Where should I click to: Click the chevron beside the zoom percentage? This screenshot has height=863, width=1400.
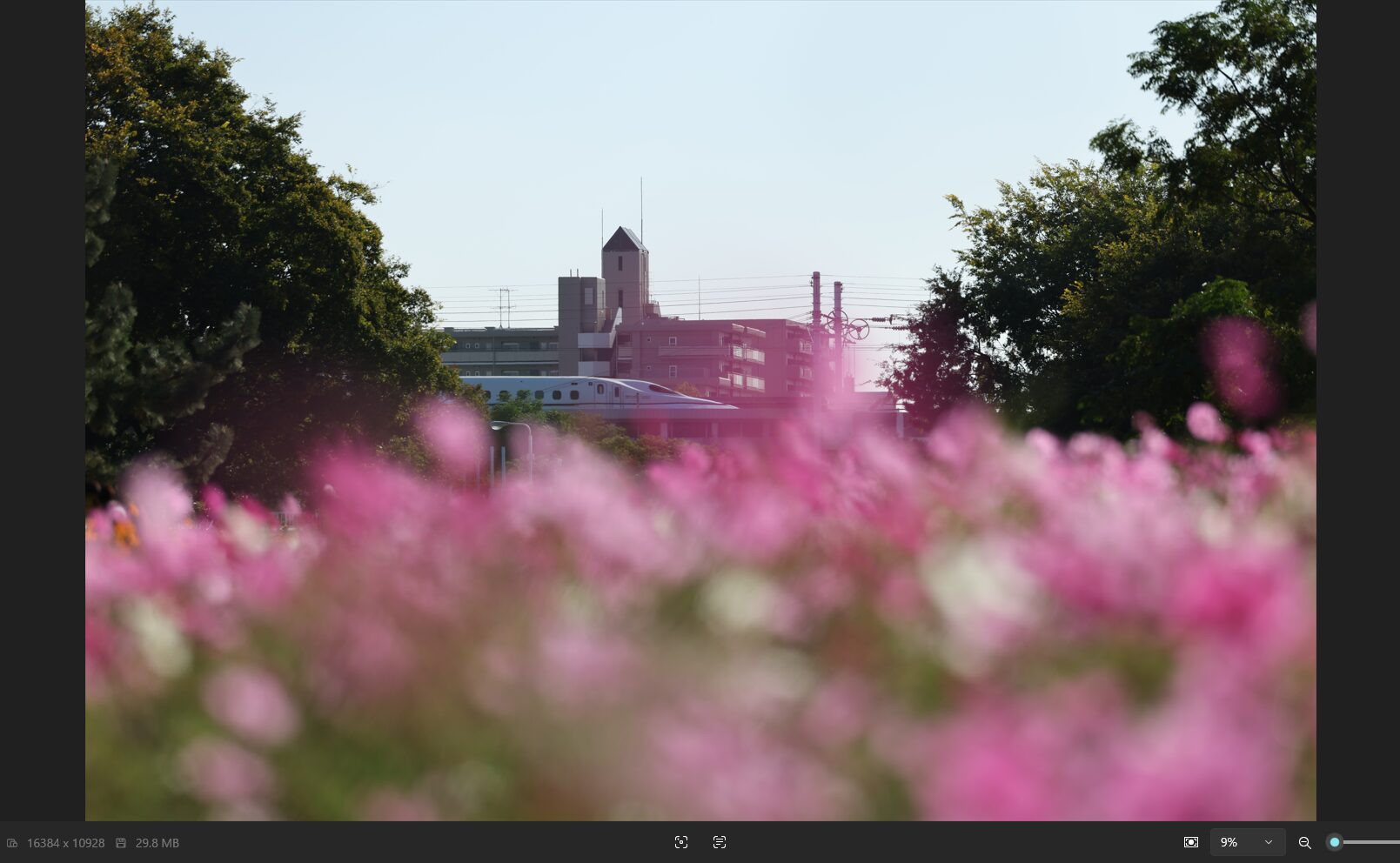click(x=1268, y=842)
